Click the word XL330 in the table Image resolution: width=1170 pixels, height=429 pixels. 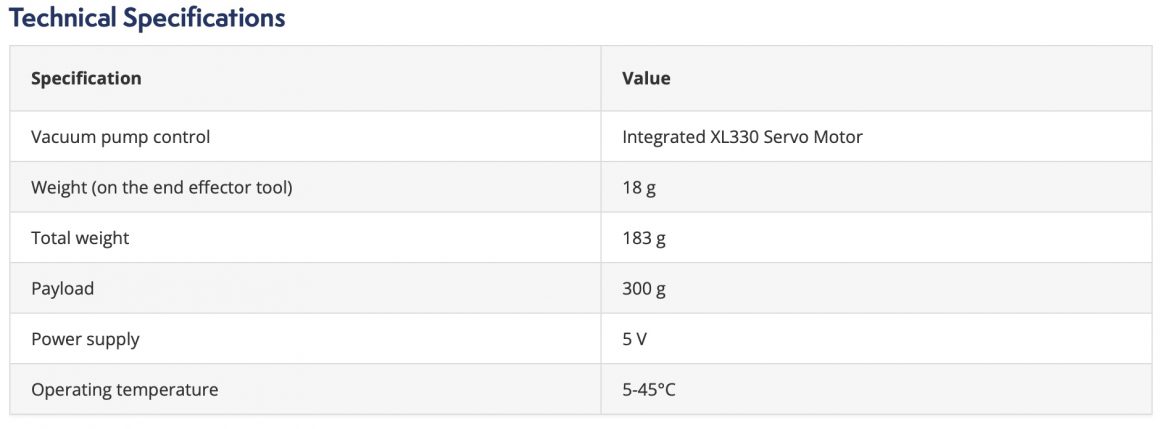pos(734,137)
